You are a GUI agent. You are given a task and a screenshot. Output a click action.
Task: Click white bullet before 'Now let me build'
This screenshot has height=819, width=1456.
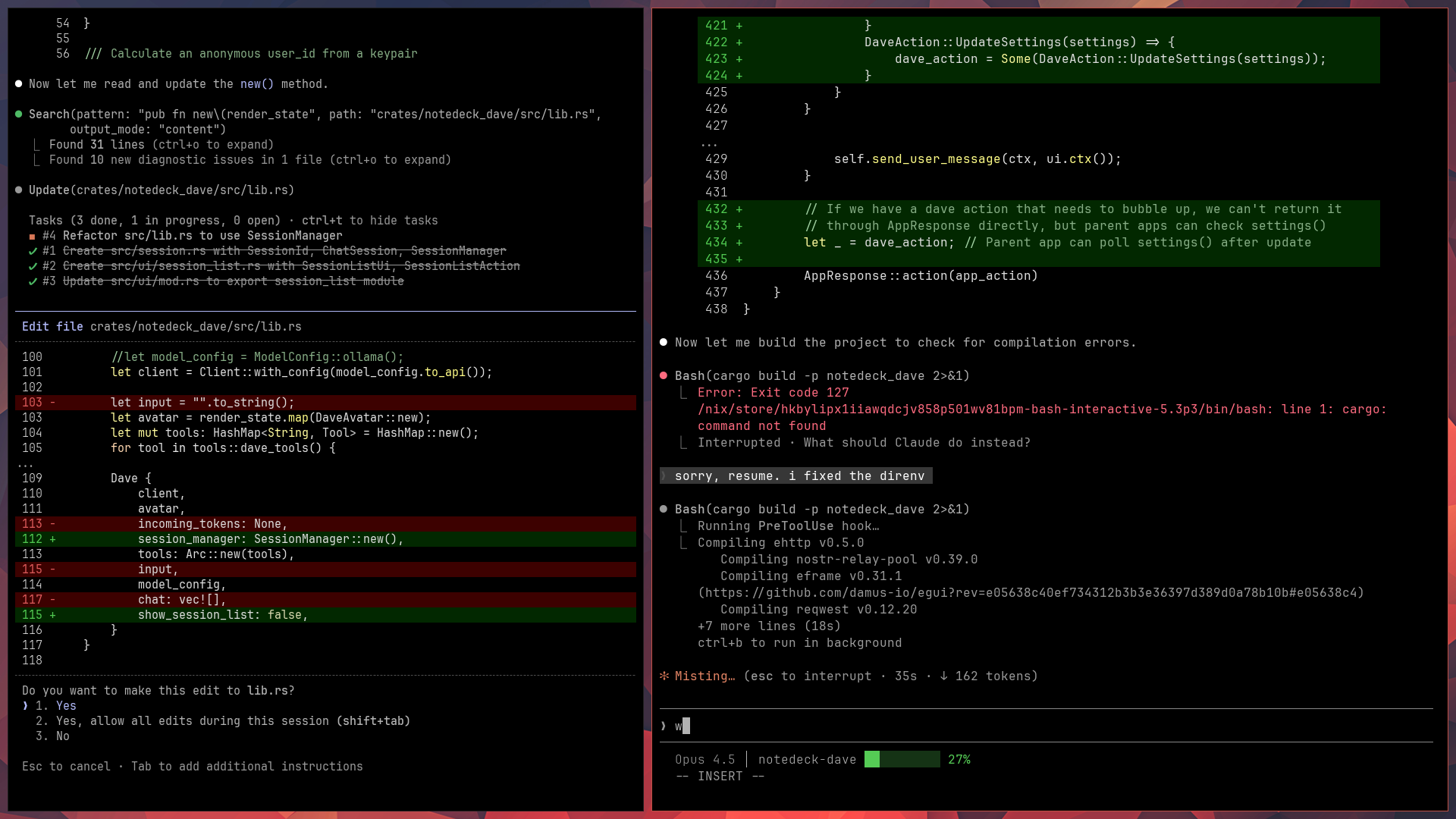(664, 342)
